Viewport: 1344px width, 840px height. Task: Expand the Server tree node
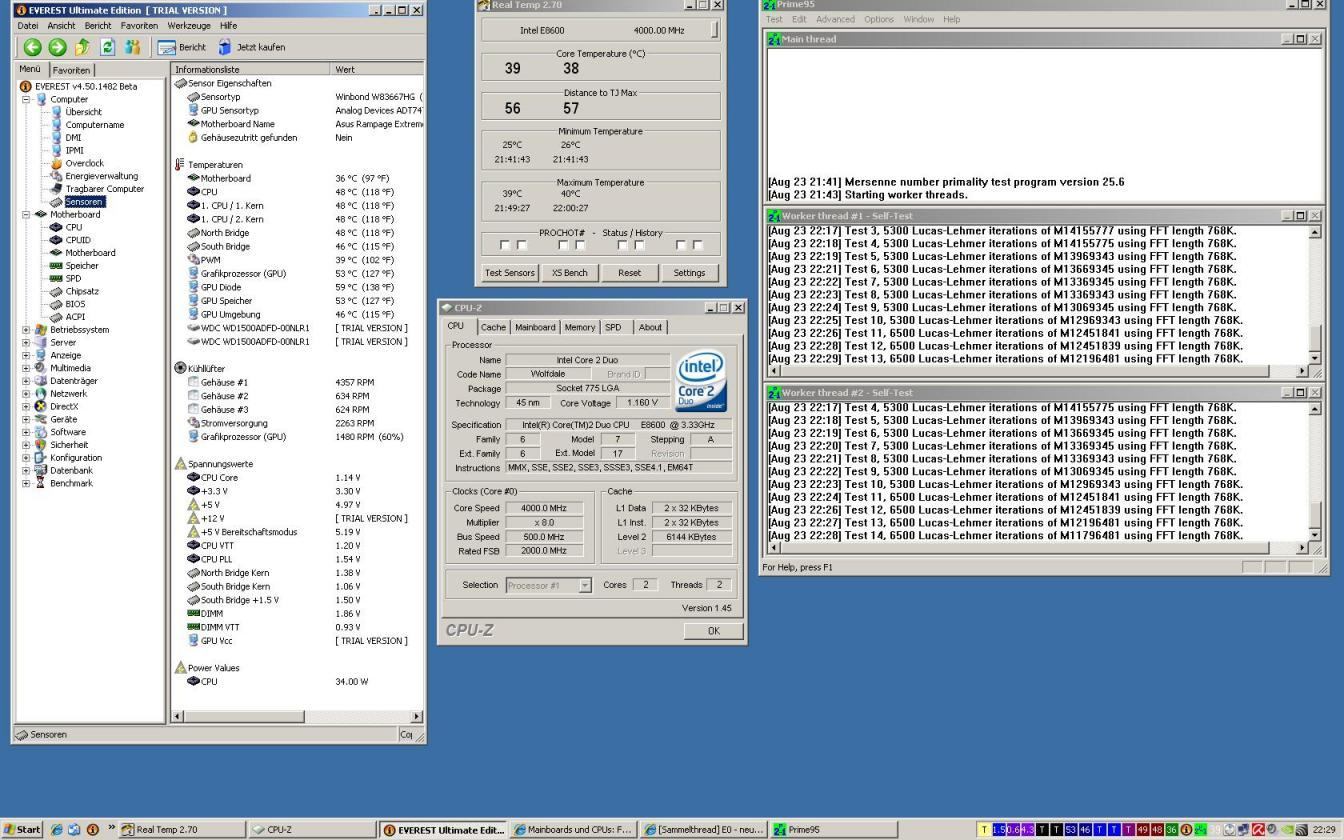[26, 343]
